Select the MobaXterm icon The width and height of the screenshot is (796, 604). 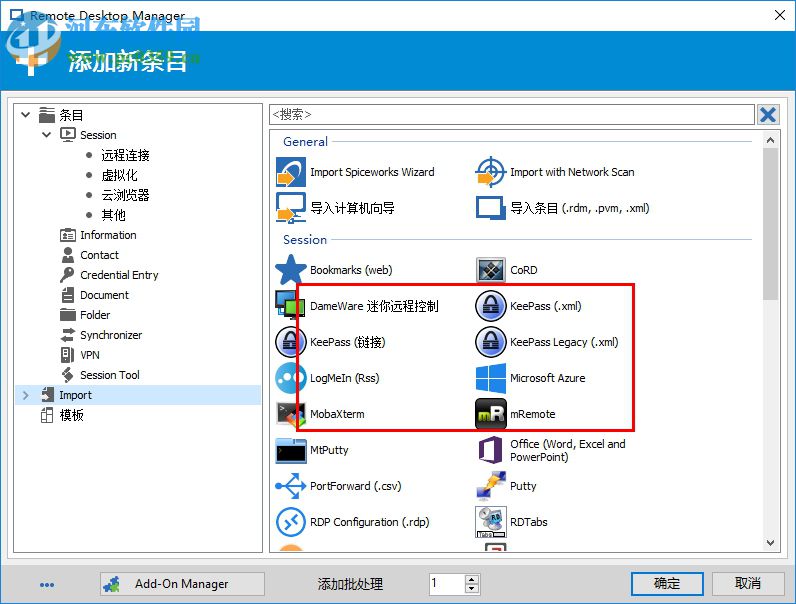click(x=290, y=414)
